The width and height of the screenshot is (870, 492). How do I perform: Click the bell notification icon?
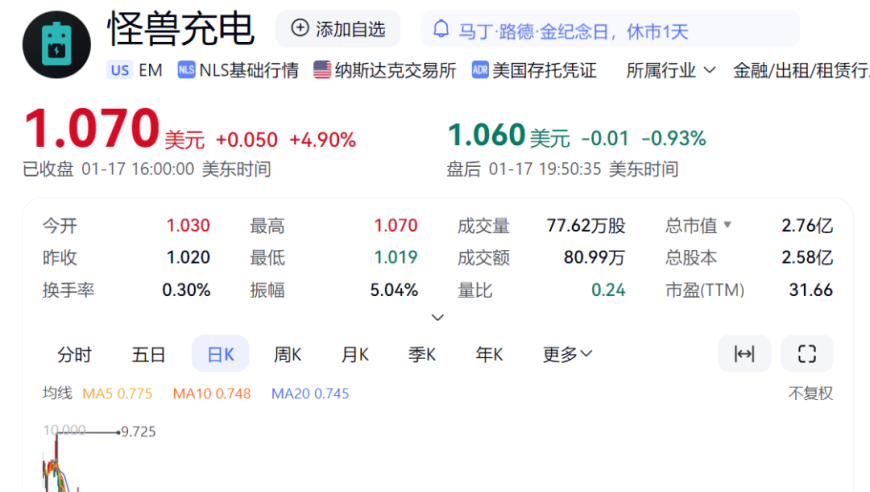[441, 28]
